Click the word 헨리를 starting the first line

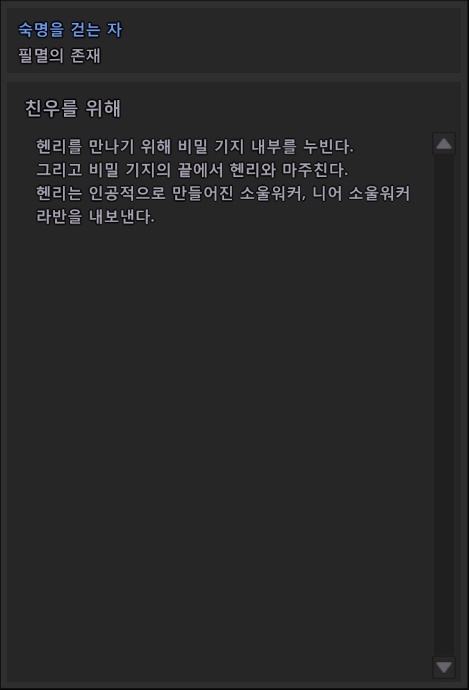click(x=59, y=147)
